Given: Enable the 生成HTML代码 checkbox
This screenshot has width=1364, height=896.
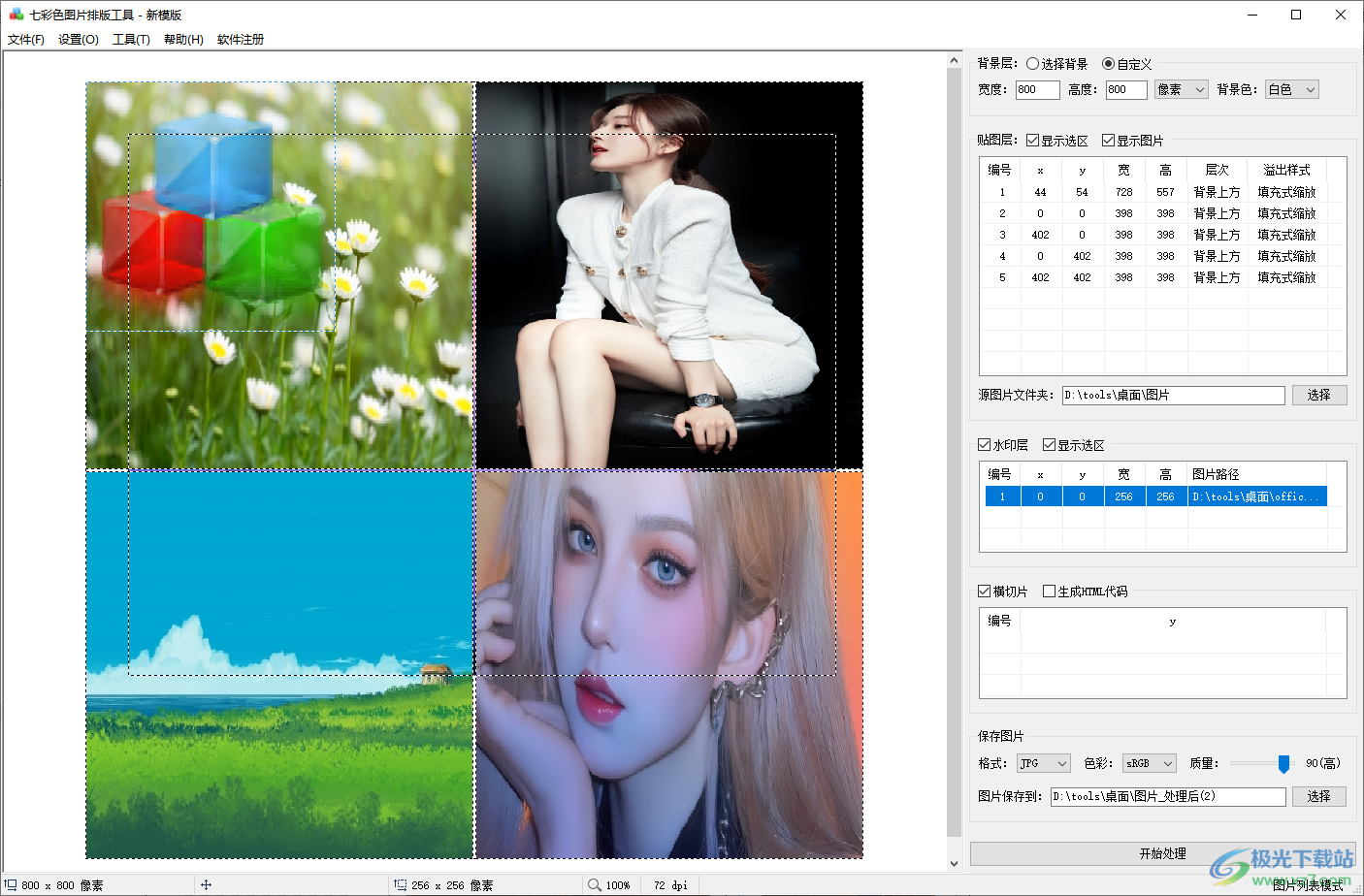Looking at the screenshot, I should (x=1050, y=591).
